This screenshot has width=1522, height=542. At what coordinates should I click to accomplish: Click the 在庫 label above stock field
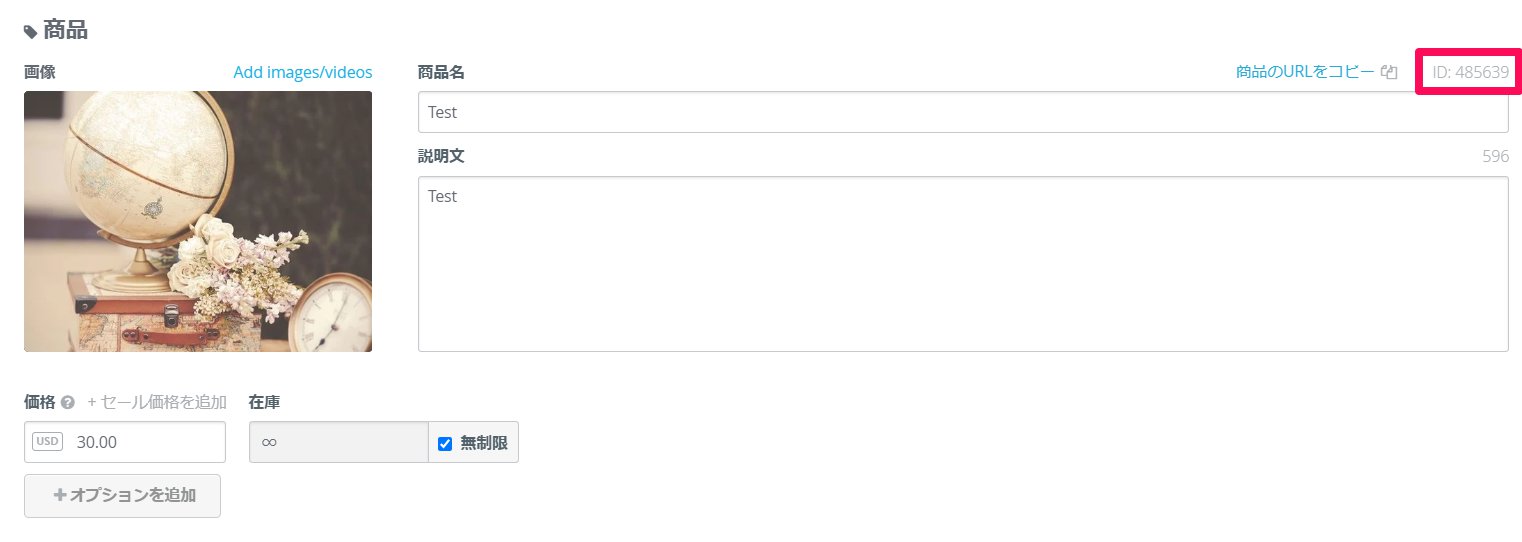[264, 402]
